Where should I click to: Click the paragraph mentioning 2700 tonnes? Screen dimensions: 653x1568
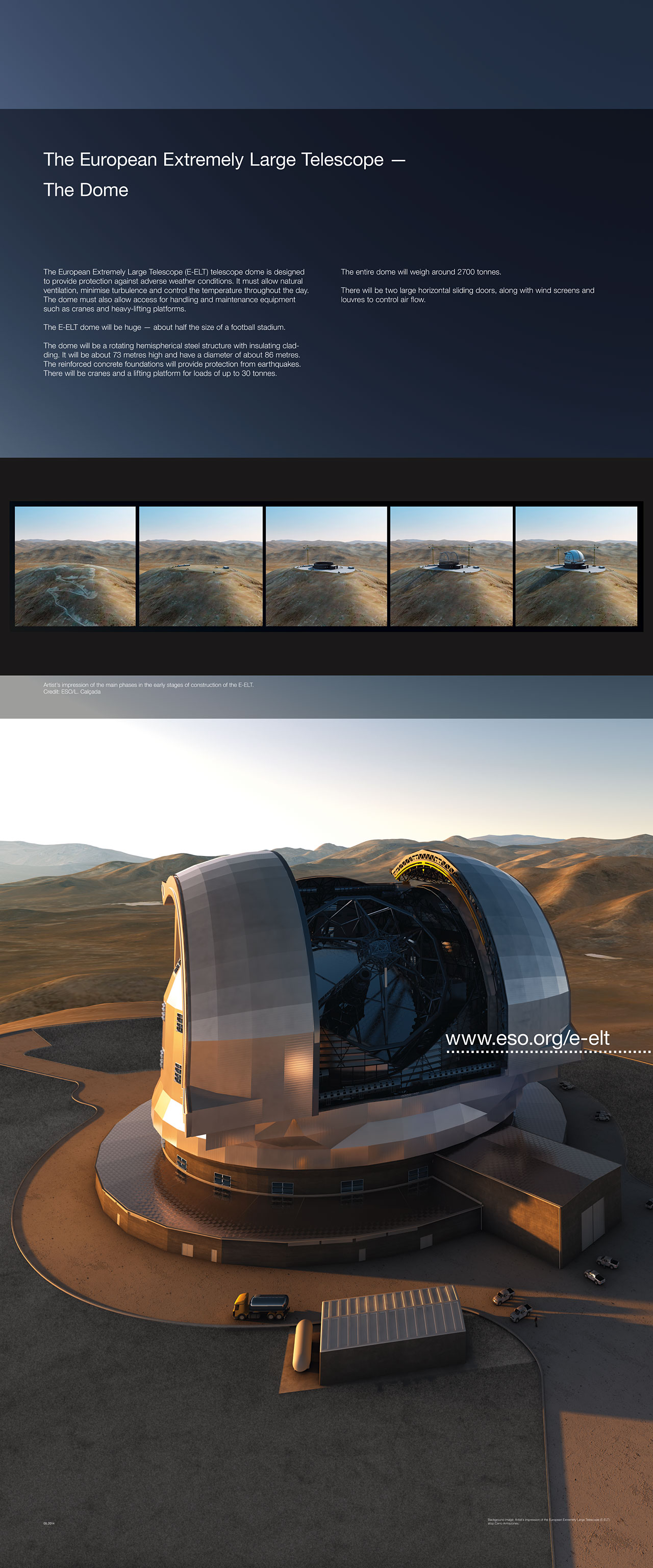[x=420, y=272]
